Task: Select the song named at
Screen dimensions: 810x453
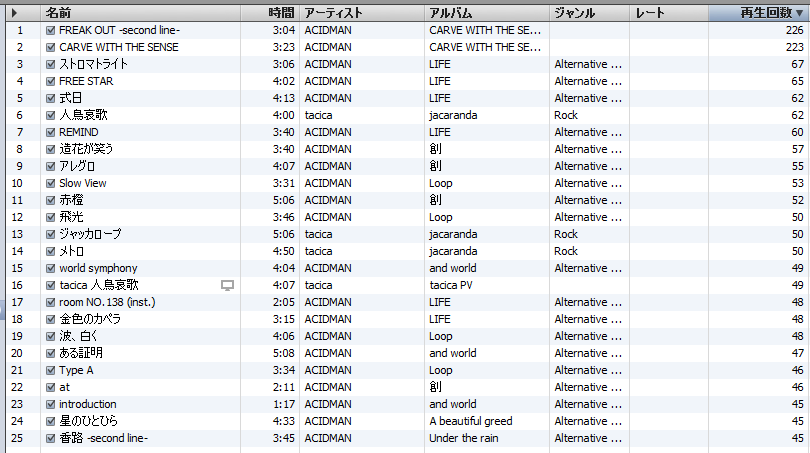Action: click(x=64, y=387)
